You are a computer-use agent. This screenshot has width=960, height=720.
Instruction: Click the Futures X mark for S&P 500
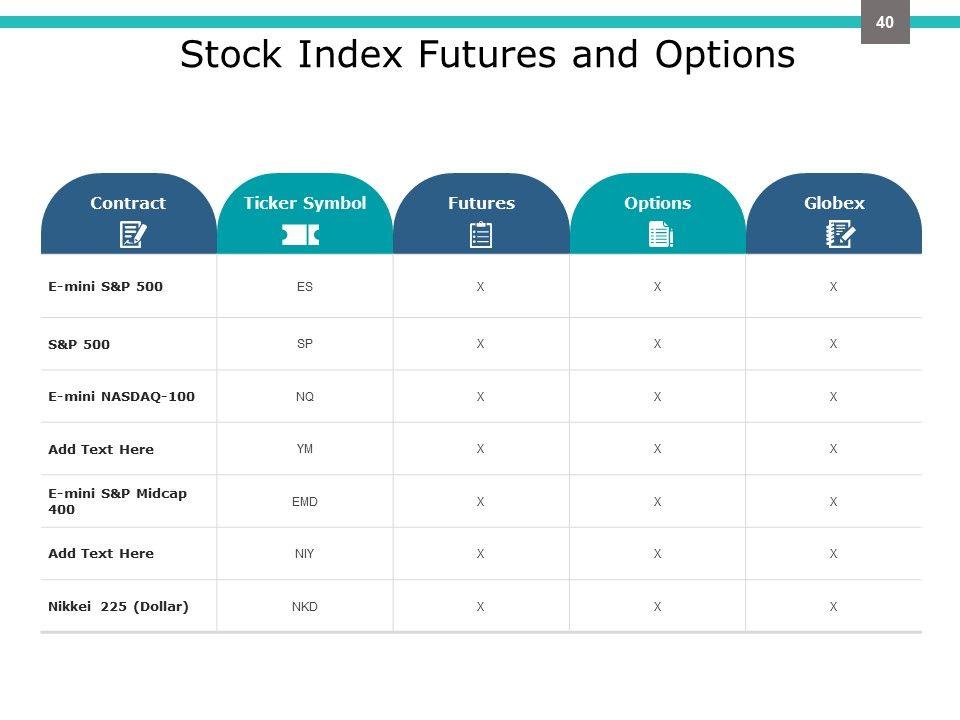481,344
